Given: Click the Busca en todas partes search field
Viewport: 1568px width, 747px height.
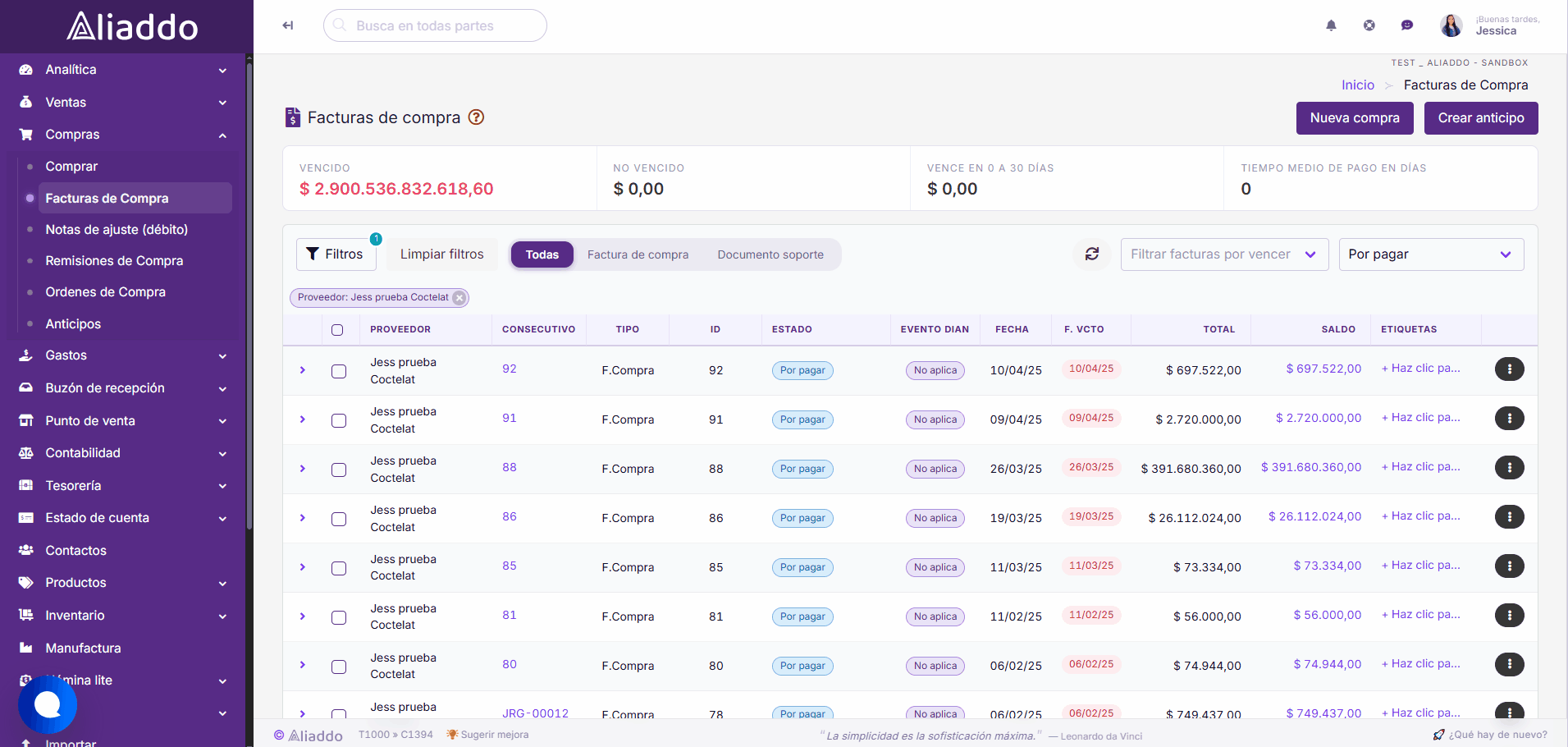Looking at the screenshot, I should click(435, 25).
